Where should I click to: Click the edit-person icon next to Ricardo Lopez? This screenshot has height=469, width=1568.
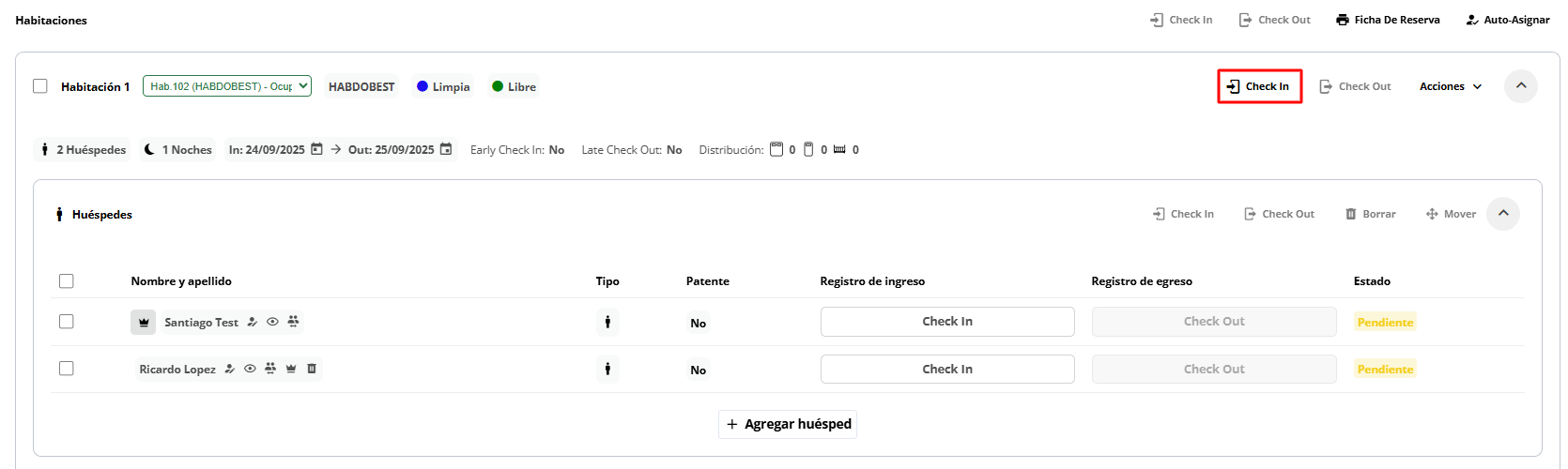230,369
